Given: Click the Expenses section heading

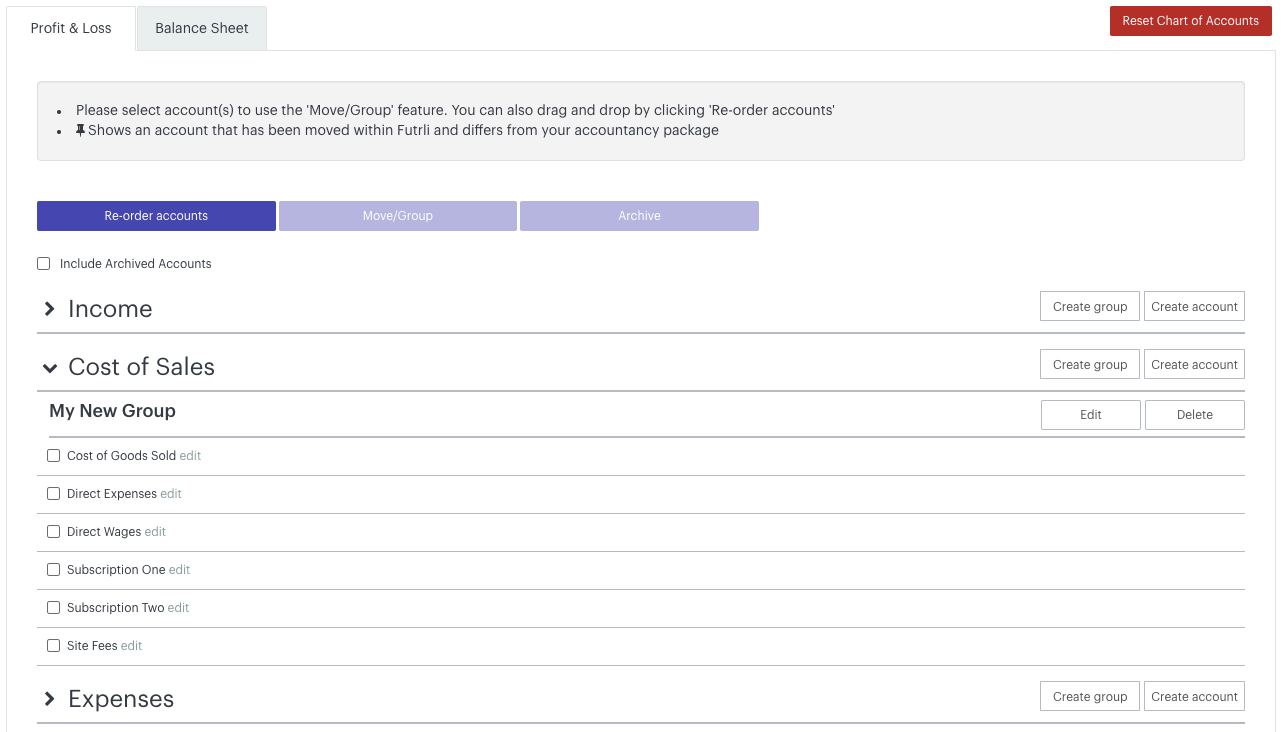Looking at the screenshot, I should [121, 699].
